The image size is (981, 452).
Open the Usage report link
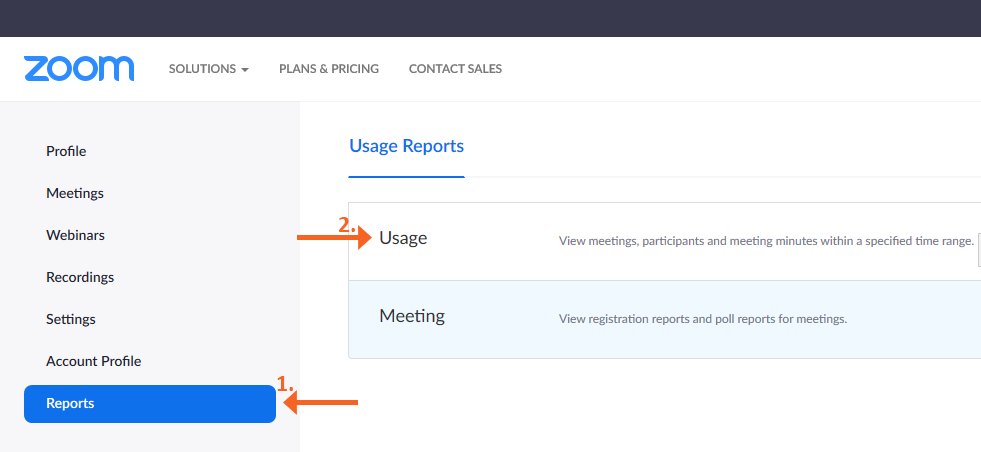(403, 238)
